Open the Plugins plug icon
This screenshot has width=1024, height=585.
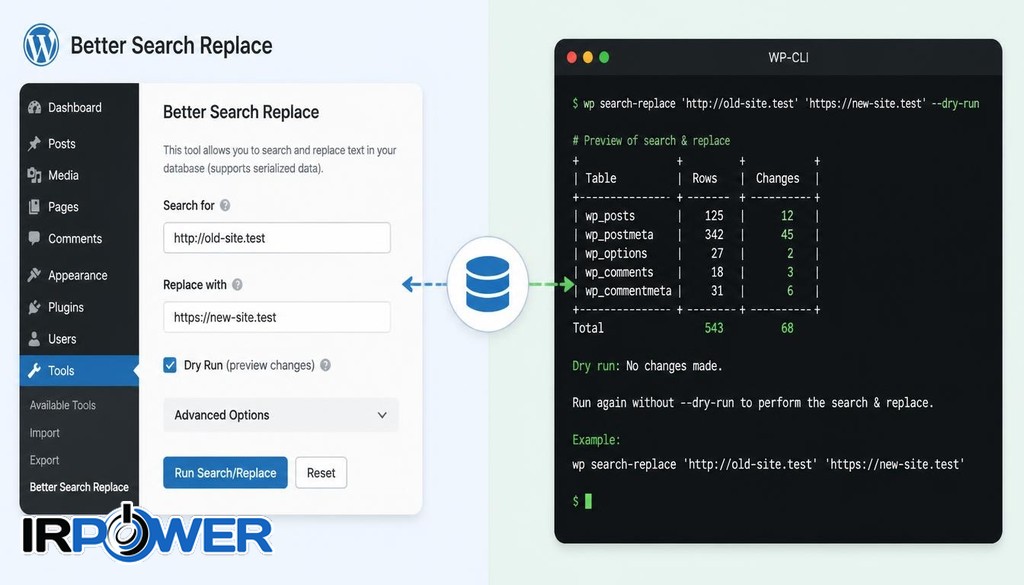[x=35, y=307]
